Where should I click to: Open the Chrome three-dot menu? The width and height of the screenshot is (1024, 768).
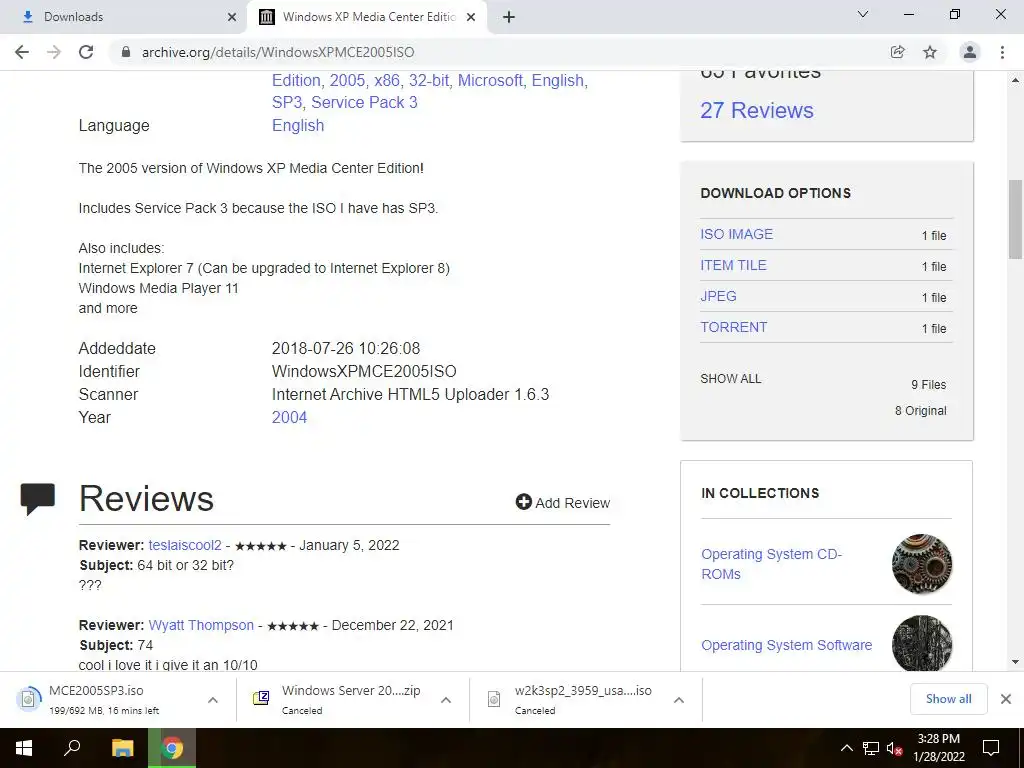1002,52
